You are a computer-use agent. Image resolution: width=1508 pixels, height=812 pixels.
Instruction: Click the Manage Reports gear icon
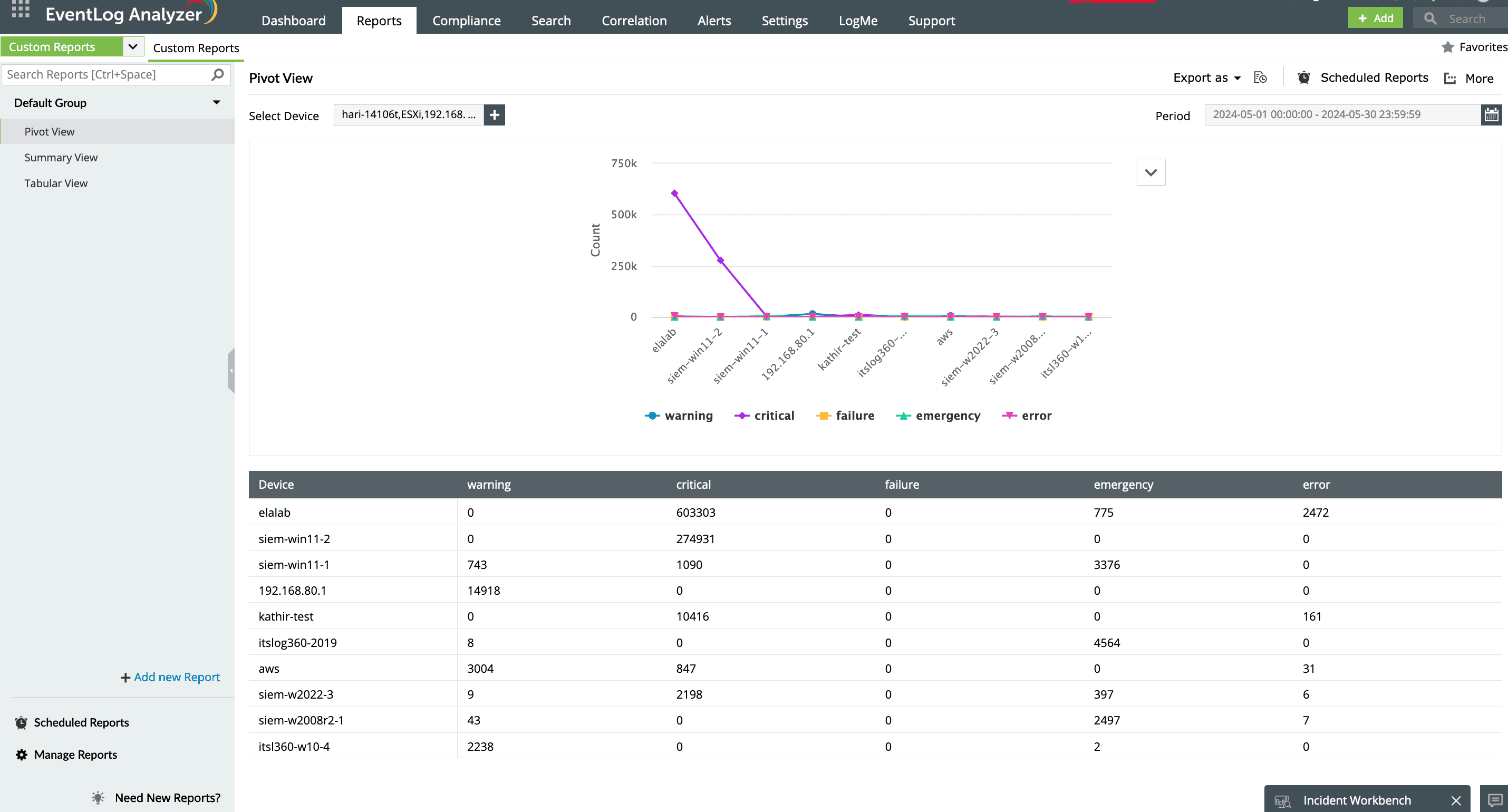click(21, 755)
